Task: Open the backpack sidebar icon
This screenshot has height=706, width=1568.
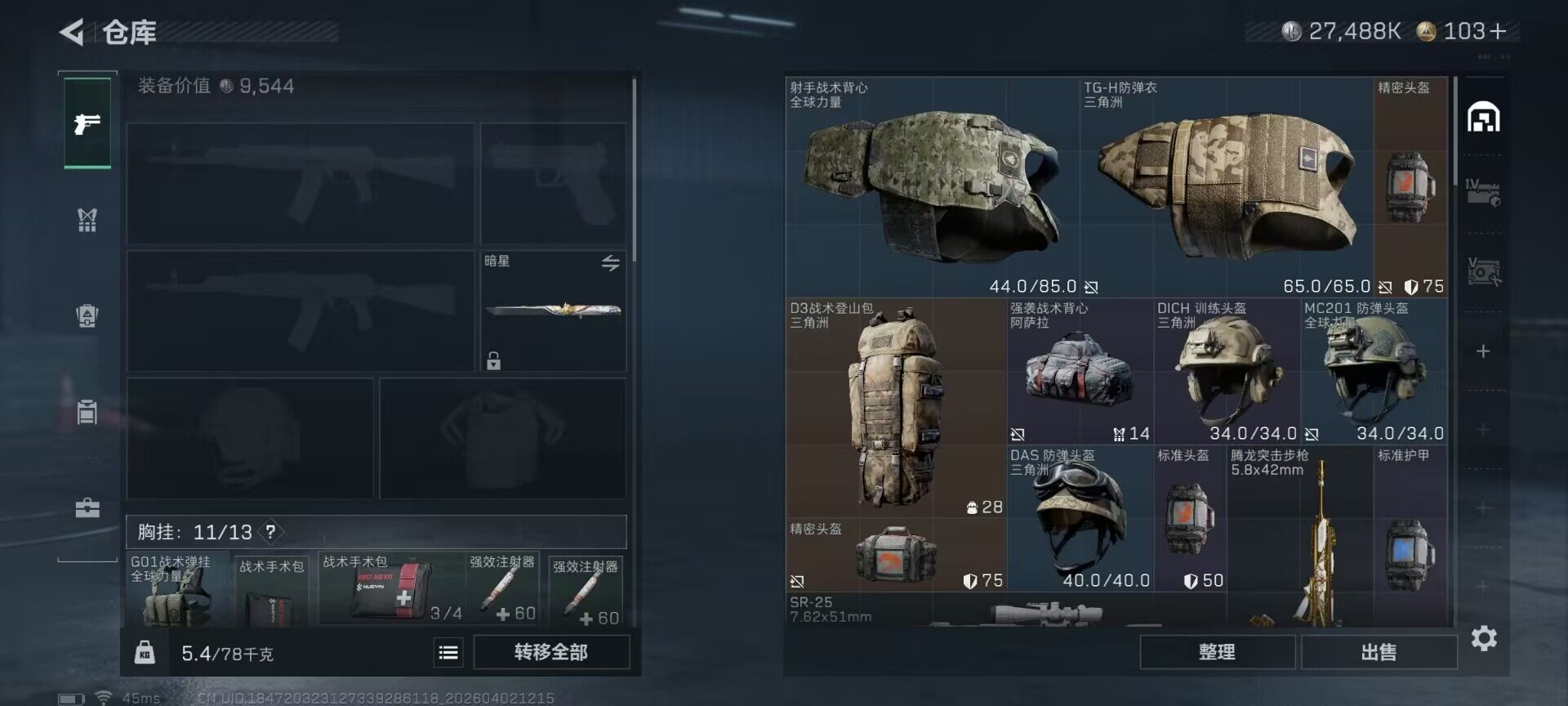Action: (87, 315)
